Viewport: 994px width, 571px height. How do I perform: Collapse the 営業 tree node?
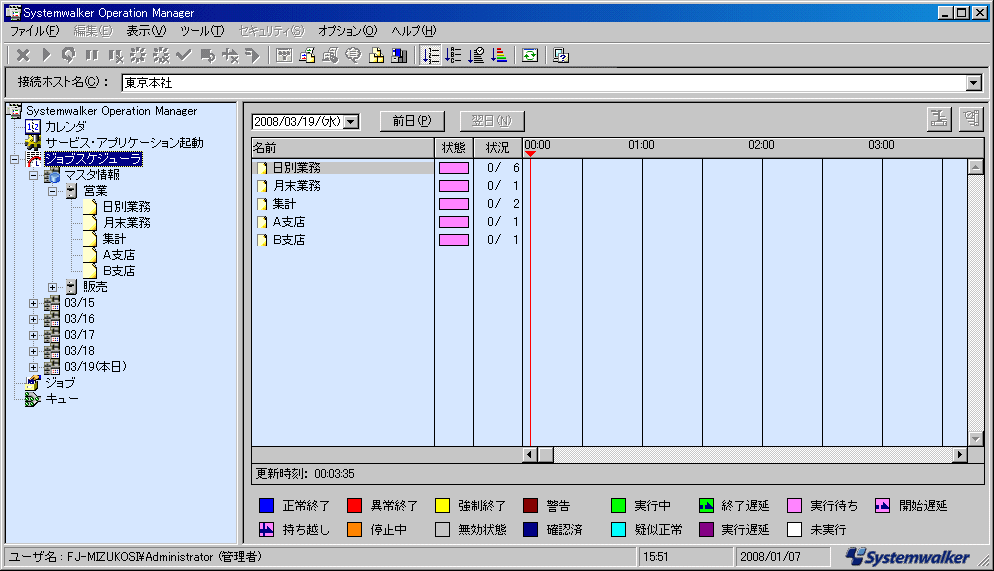53,191
